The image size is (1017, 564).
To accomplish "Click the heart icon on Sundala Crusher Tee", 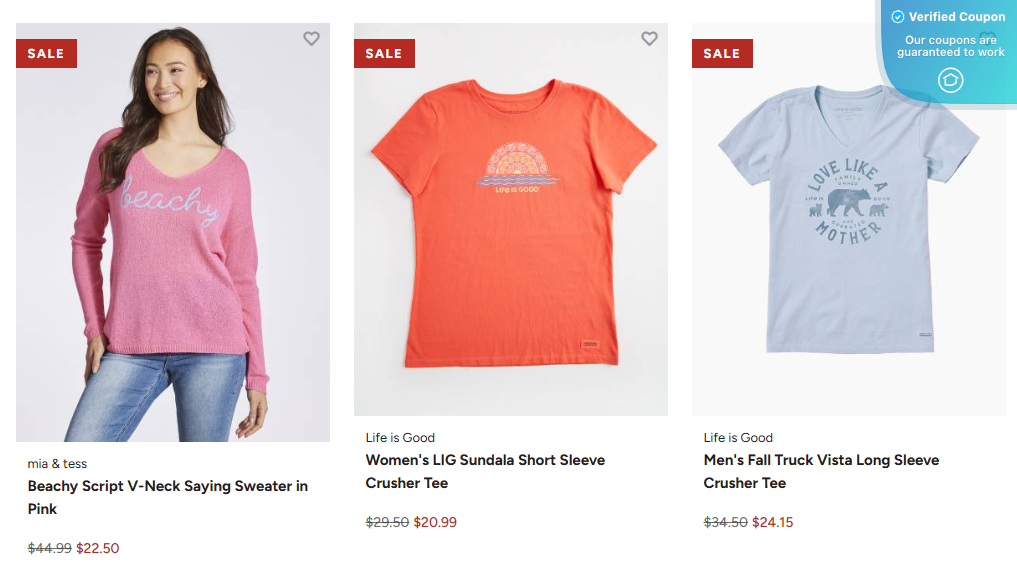I will click(x=649, y=39).
